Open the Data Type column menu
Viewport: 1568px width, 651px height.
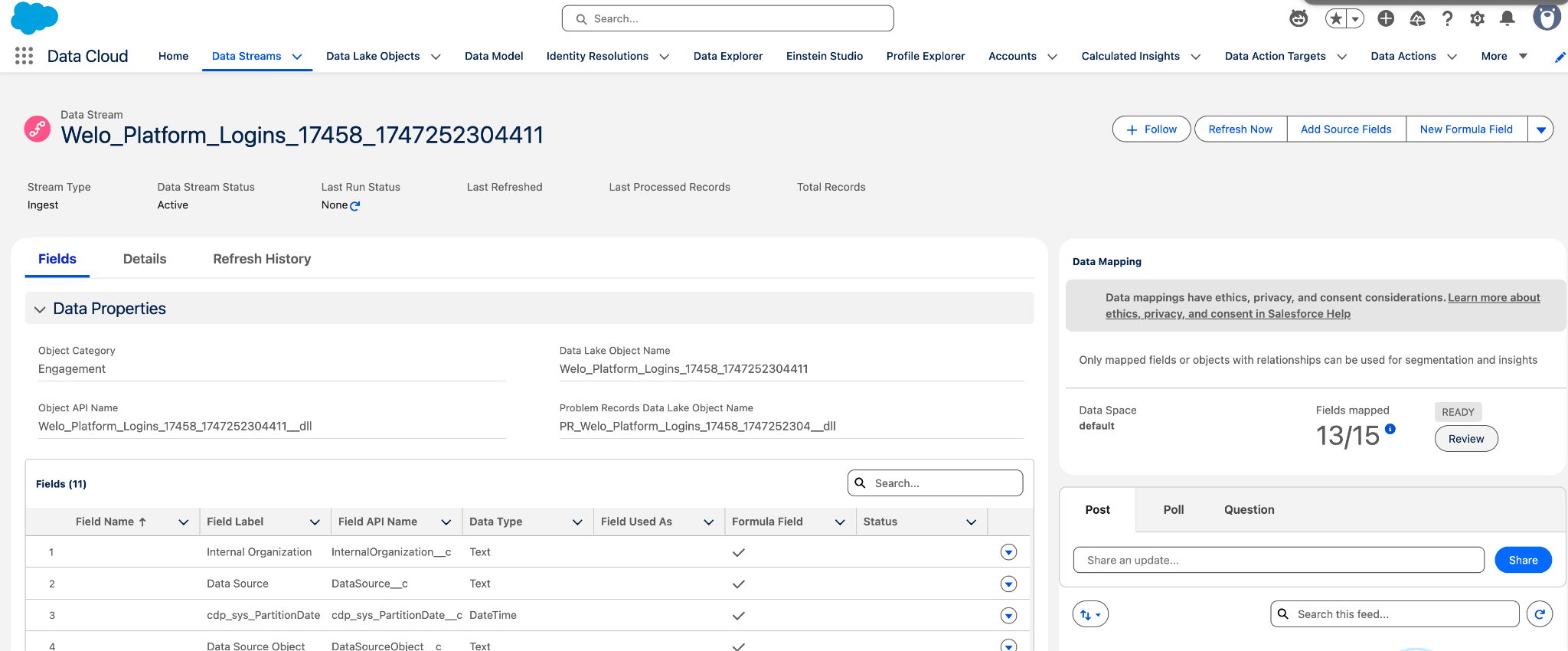point(577,522)
